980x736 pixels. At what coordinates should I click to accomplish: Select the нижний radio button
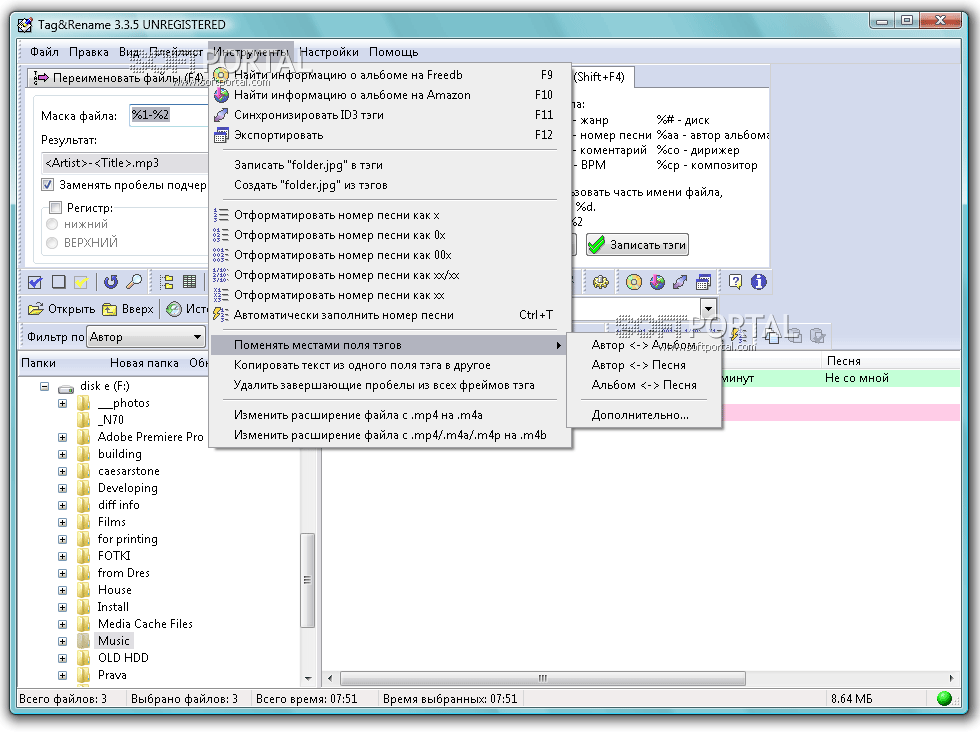tap(52, 224)
